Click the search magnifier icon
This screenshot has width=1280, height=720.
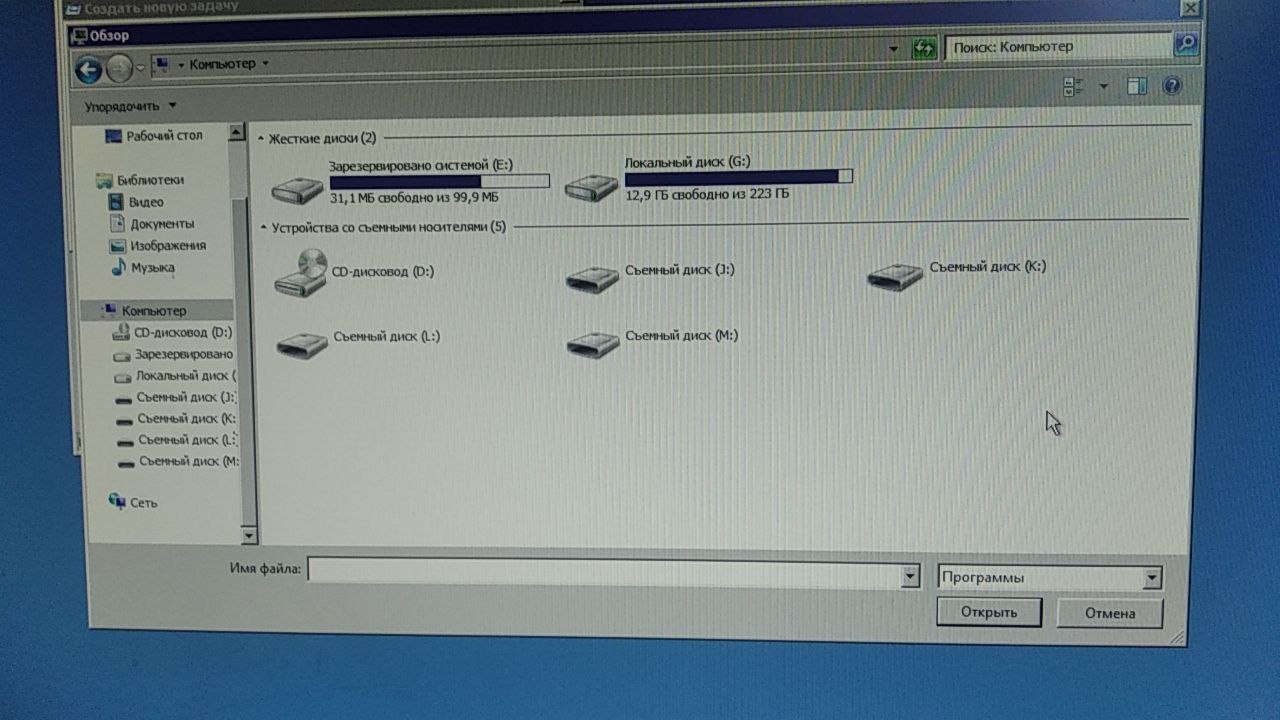pos(1185,43)
